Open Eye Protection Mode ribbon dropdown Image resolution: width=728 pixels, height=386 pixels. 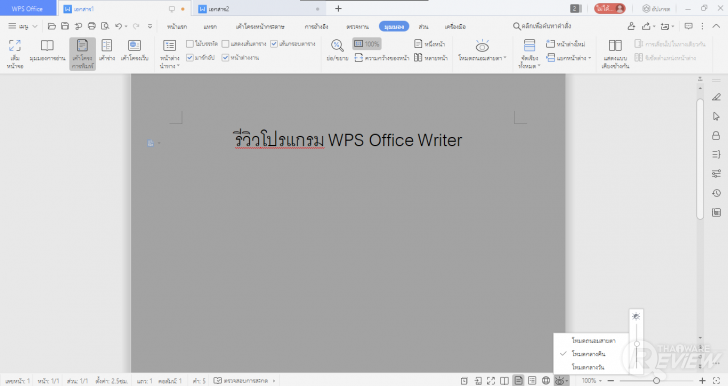coord(482,51)
